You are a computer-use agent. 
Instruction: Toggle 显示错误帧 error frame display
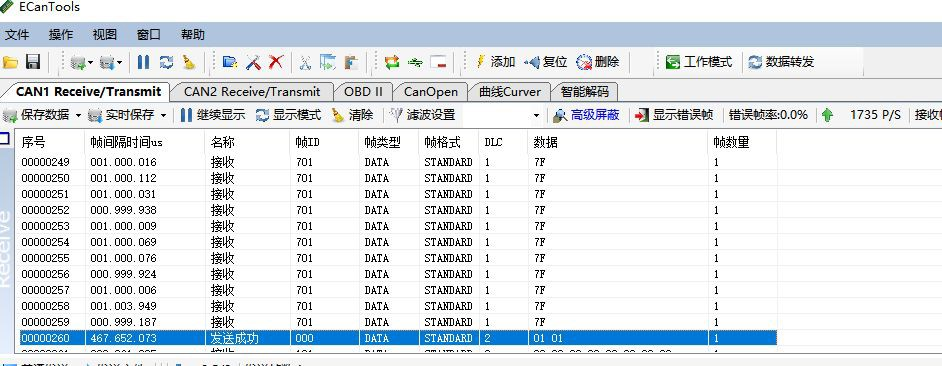click(675, 115)
